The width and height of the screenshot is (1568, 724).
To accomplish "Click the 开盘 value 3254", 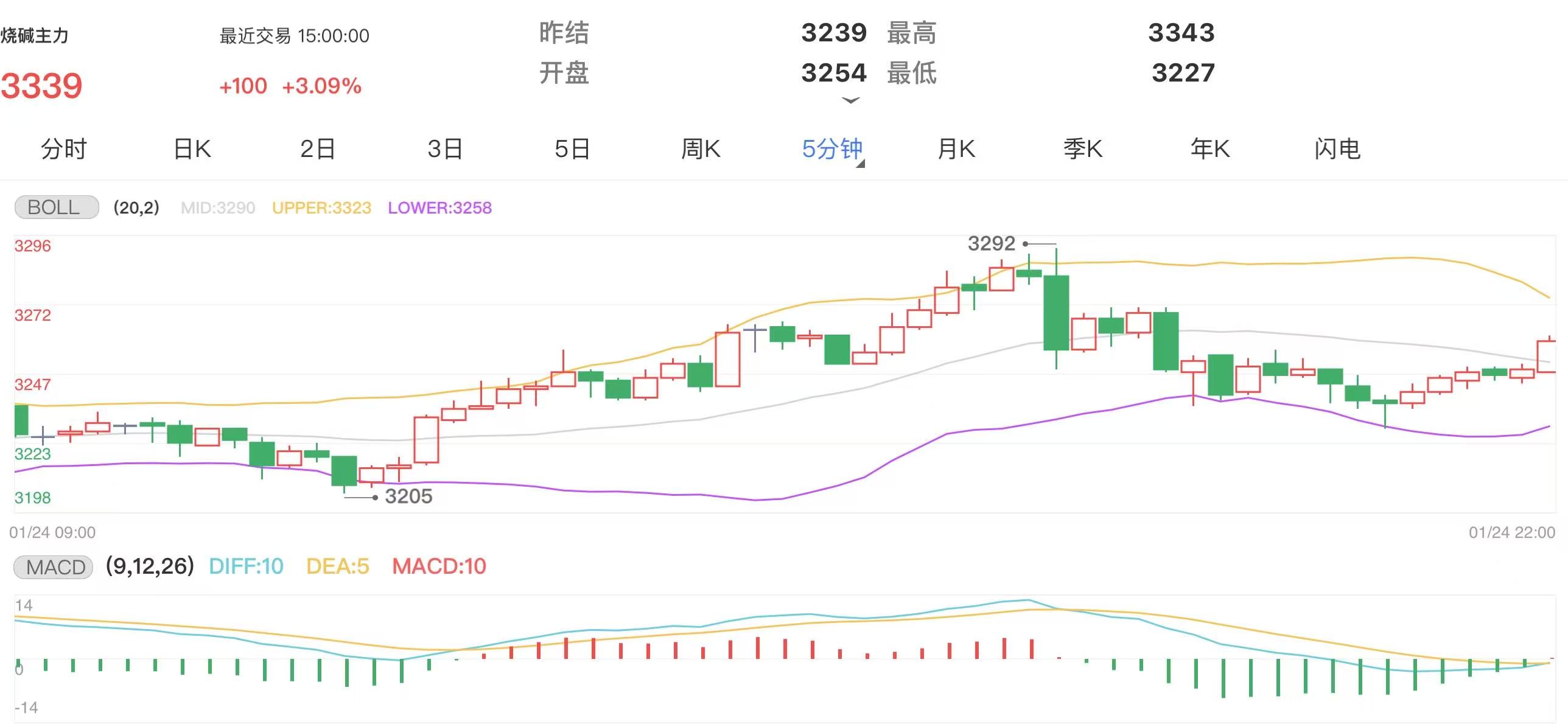I will coord(834,73).
